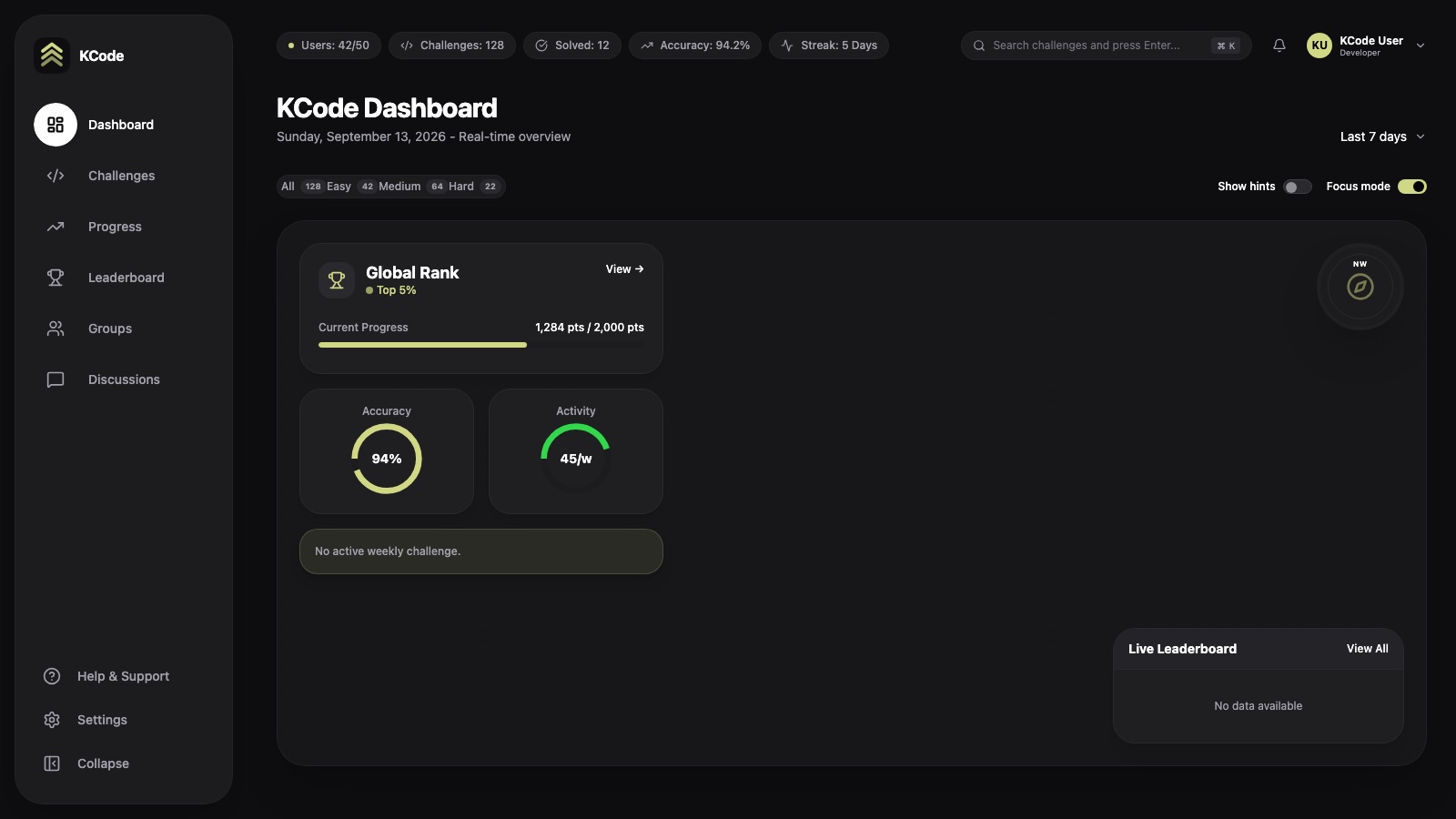The height and width of the screenshot is (819, 1456).
Task: Open notifications bell icon
Action: [x=1279, y=45]
